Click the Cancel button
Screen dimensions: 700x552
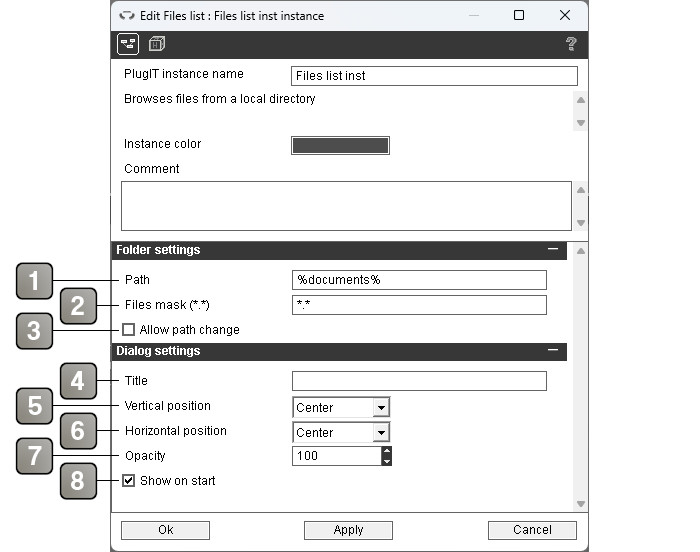coord(532,530)
